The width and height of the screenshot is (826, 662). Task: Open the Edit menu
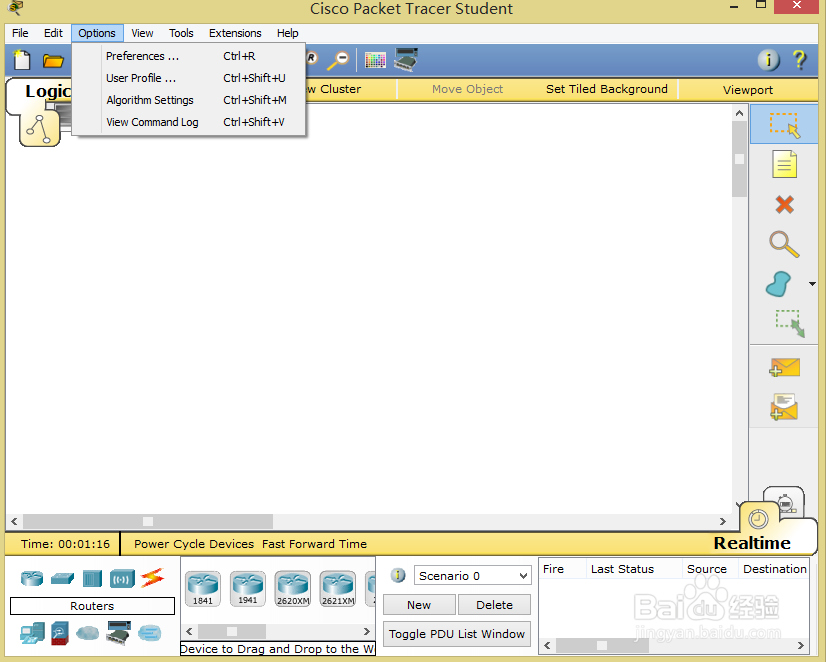(53, 33)
